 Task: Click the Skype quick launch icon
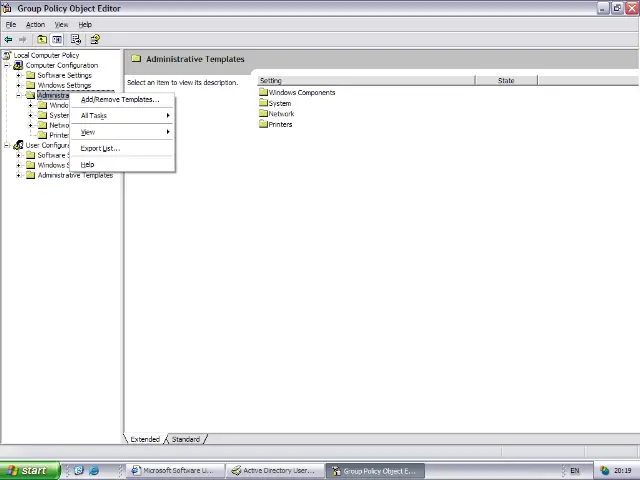point(79,471)
